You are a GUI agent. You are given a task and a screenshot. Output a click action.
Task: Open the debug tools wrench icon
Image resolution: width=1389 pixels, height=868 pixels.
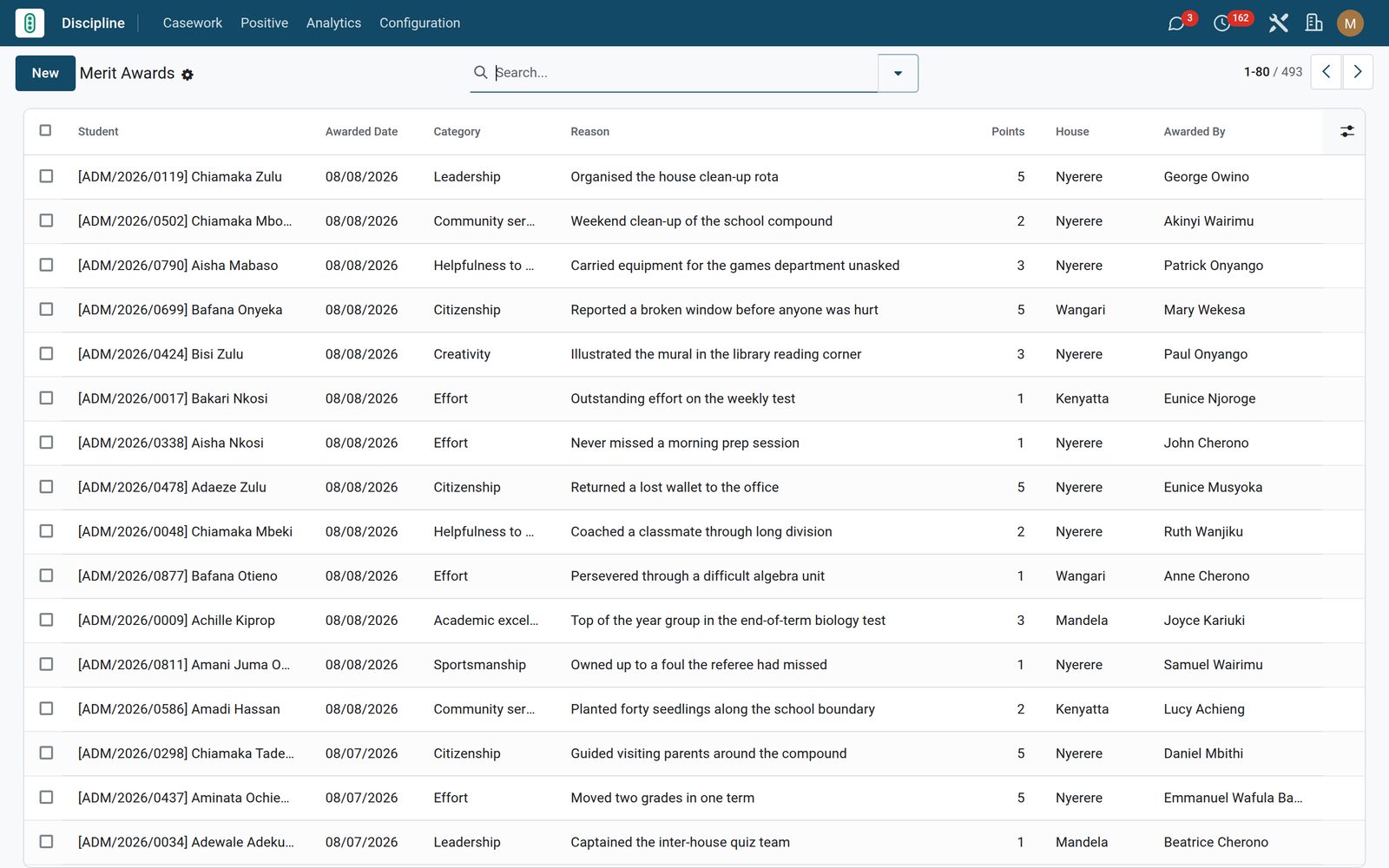pyautogui.click(x=1278, y=23)
